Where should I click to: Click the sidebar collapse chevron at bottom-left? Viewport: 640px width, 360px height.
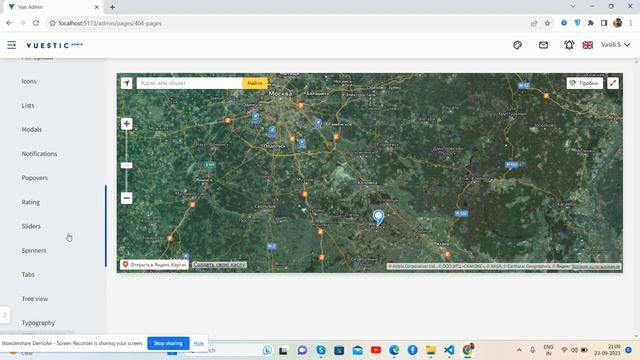tap(4, 315)
